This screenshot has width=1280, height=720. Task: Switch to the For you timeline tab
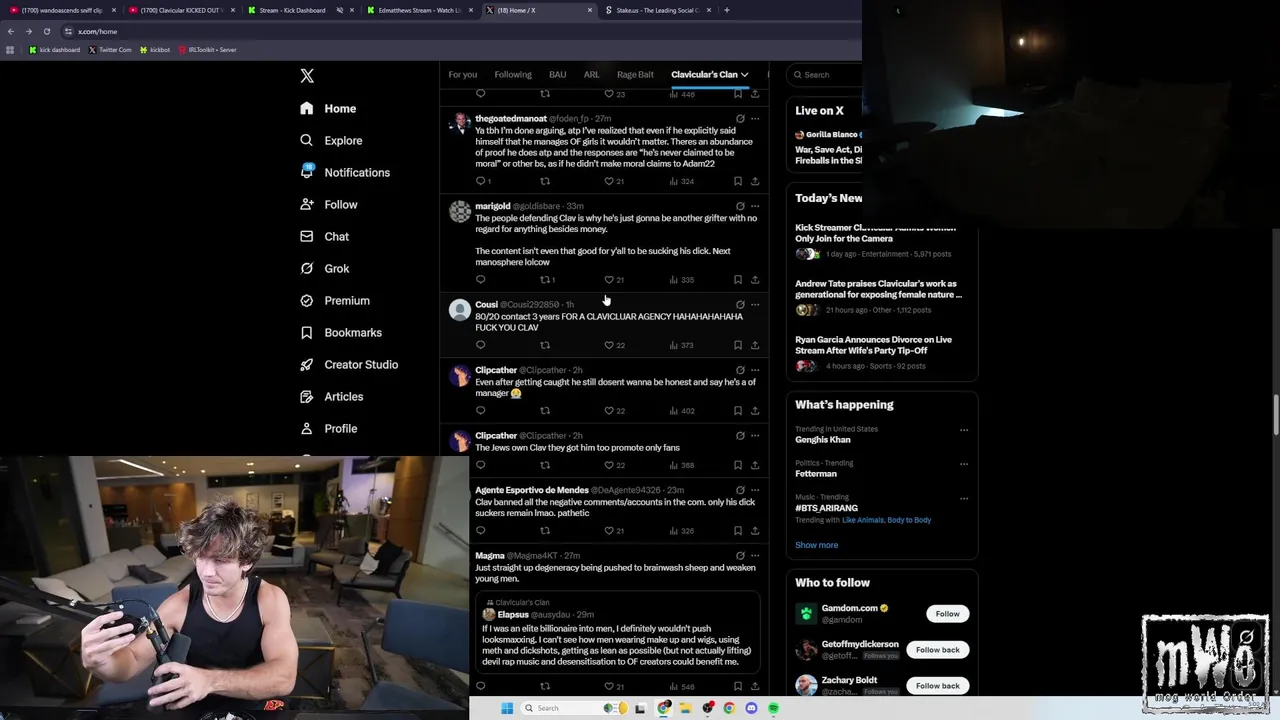pos(462,74)
